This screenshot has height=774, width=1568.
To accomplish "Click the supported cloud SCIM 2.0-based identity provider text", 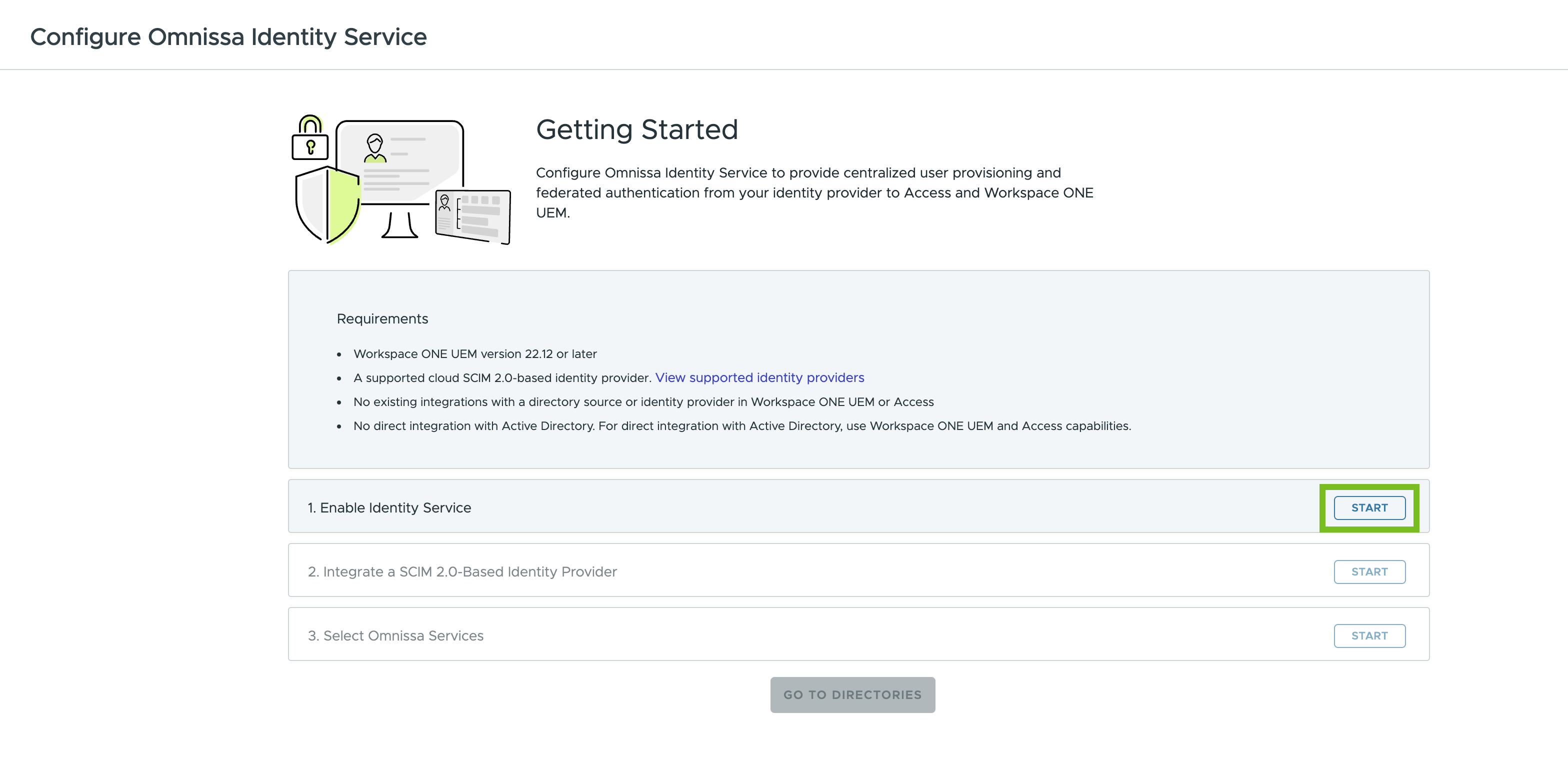I will coord(502,377).
